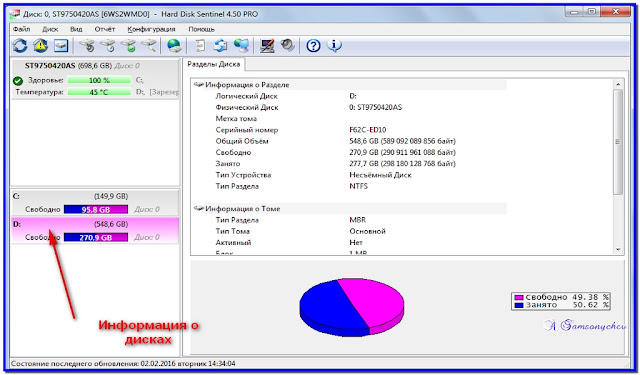Click the disk panel view toolbar icon
This screenshot has height=375, width=640.
click(61, 45)
